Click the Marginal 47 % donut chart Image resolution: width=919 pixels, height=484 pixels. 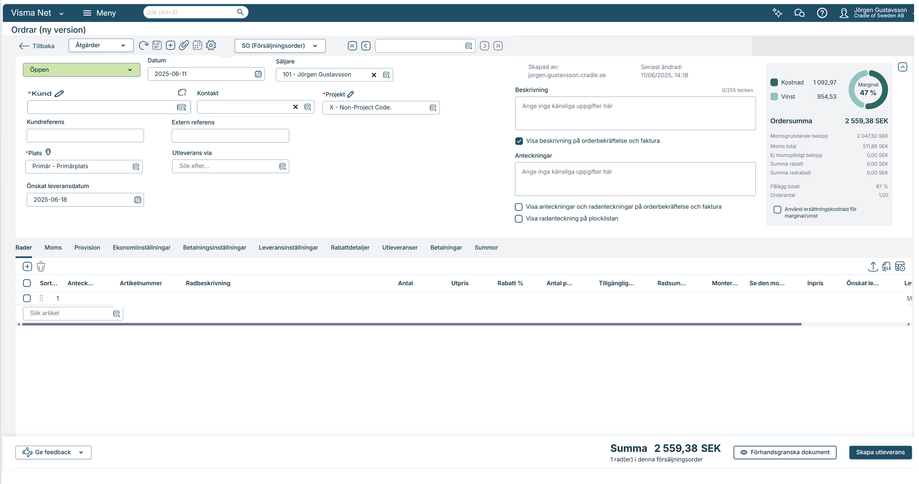click(x=868, y=90)
